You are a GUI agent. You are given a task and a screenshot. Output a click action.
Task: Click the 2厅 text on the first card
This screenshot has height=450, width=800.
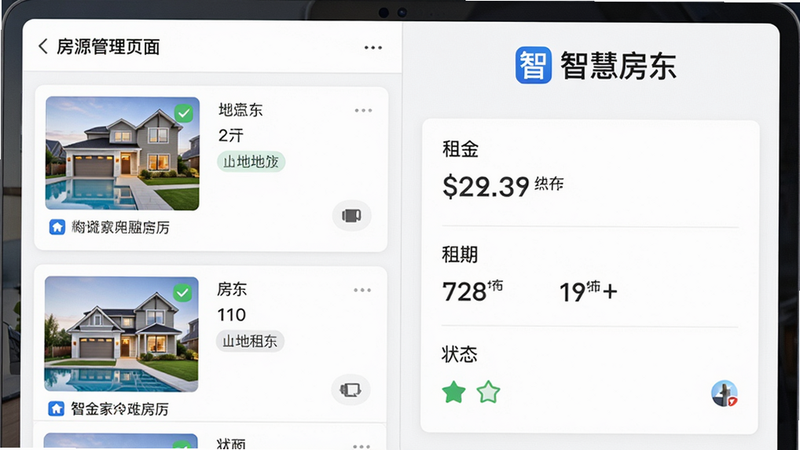[x=231, y=135]
